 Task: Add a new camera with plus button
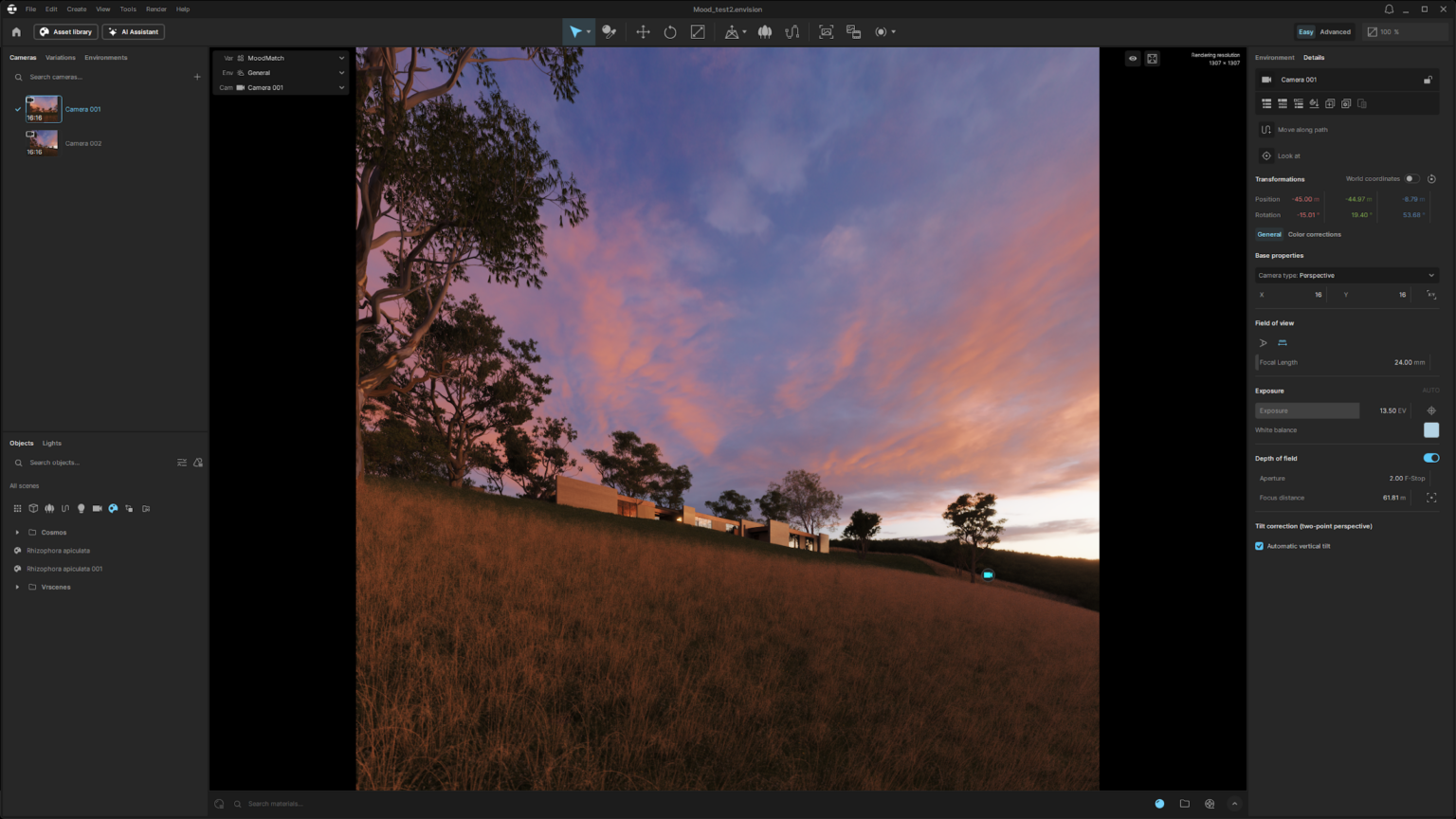(x=197, y=77)
